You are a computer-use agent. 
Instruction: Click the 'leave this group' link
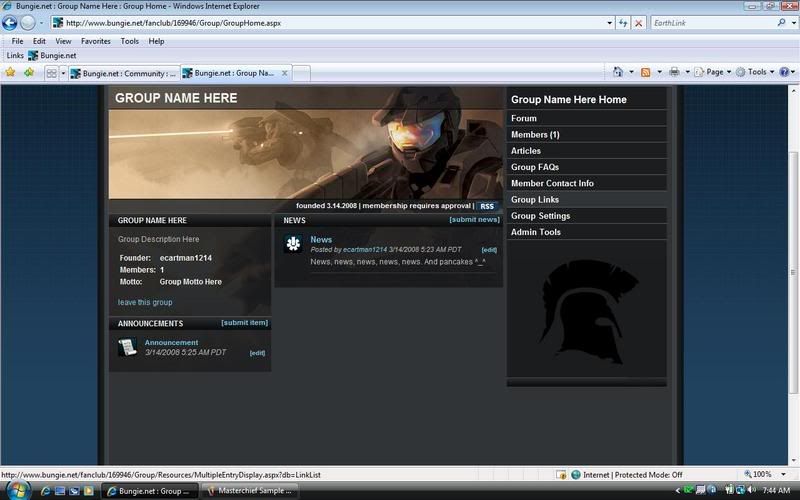[x=145, y=302]
